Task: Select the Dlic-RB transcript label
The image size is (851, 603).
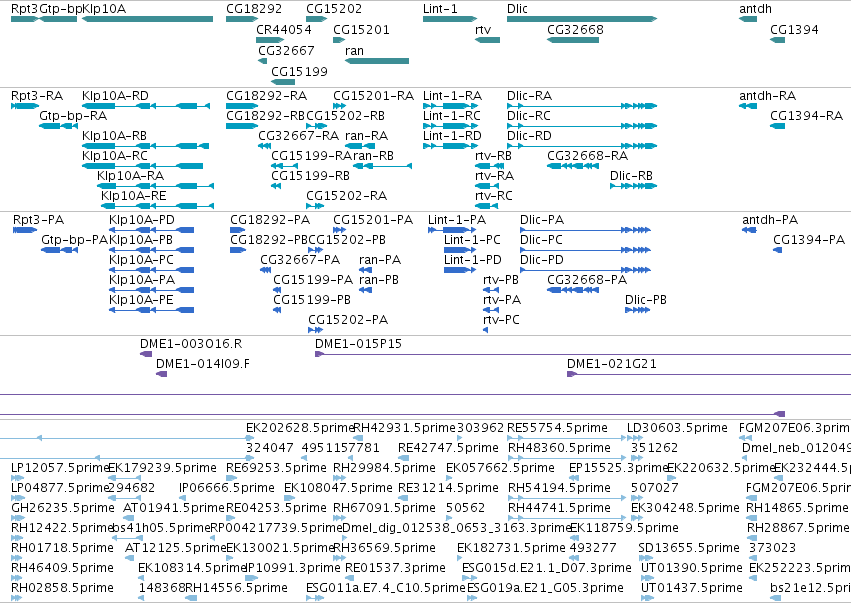Action: tap(631, 176)
